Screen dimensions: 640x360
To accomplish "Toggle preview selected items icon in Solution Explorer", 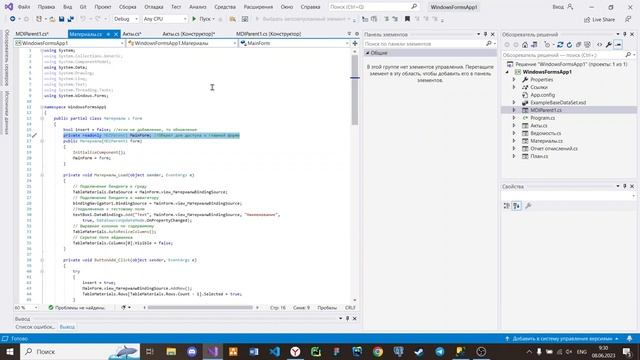I will [x=618, y=44].
